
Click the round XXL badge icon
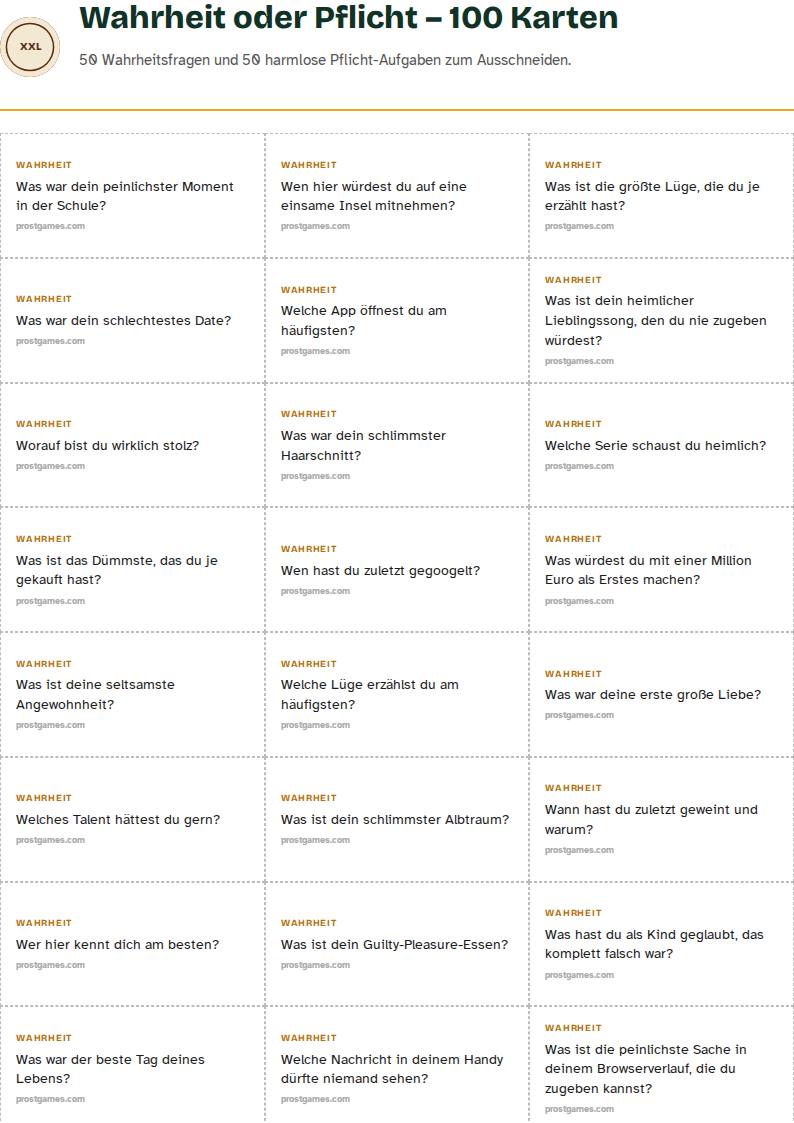pyautogui.click(x=30, y=47)
